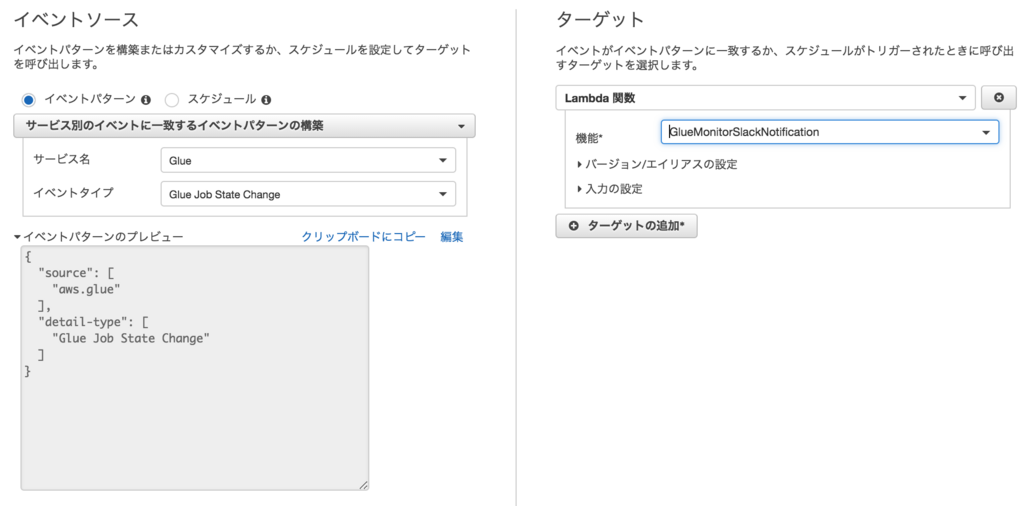Click the サービス名 label
This screenshot has width=1024, height=506.
61,159
